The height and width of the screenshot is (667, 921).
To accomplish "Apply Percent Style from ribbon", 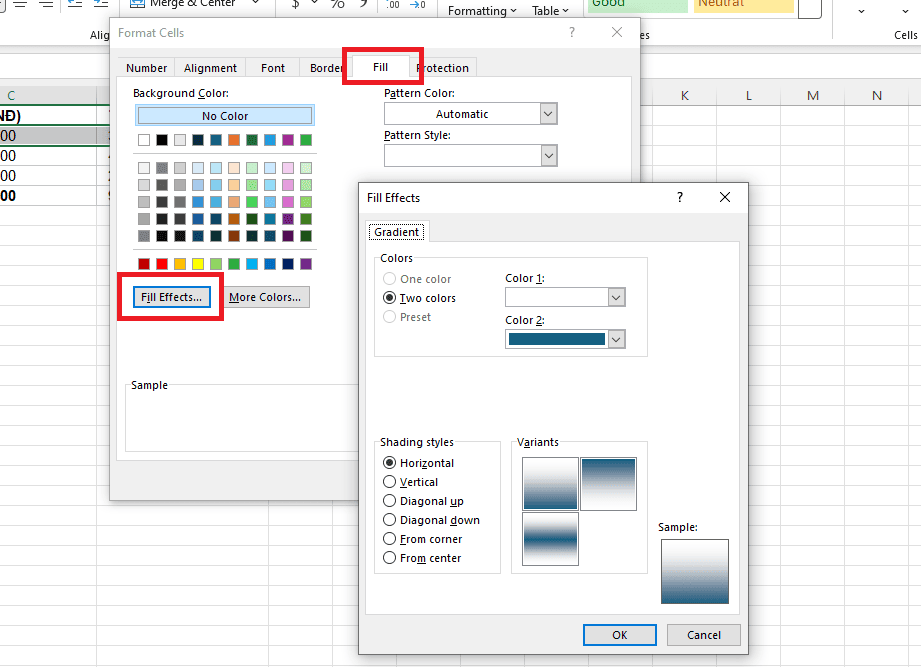I will coord(337,4).
